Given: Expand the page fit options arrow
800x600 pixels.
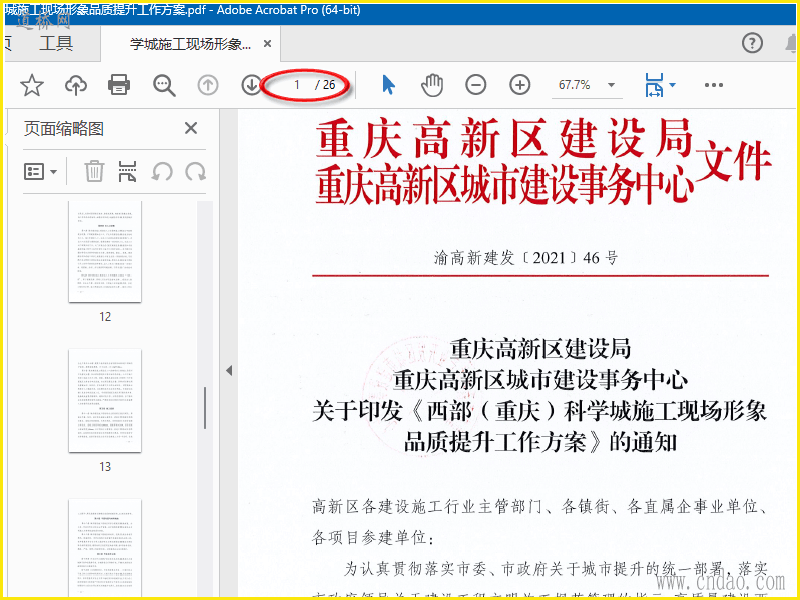Looking at the screenshot, I should coord(672,85).
